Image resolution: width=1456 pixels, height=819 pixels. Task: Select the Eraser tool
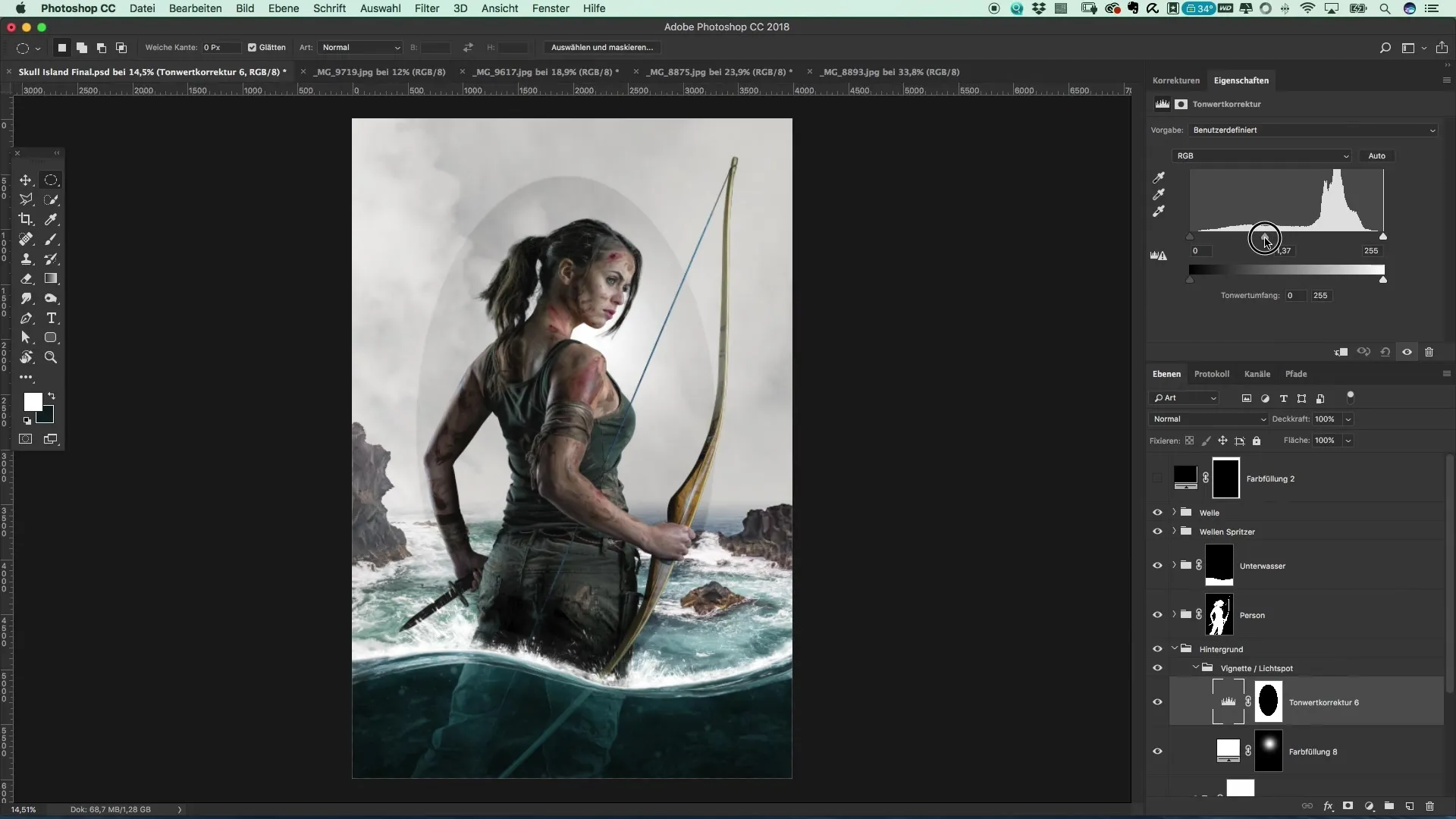[26, 278]
